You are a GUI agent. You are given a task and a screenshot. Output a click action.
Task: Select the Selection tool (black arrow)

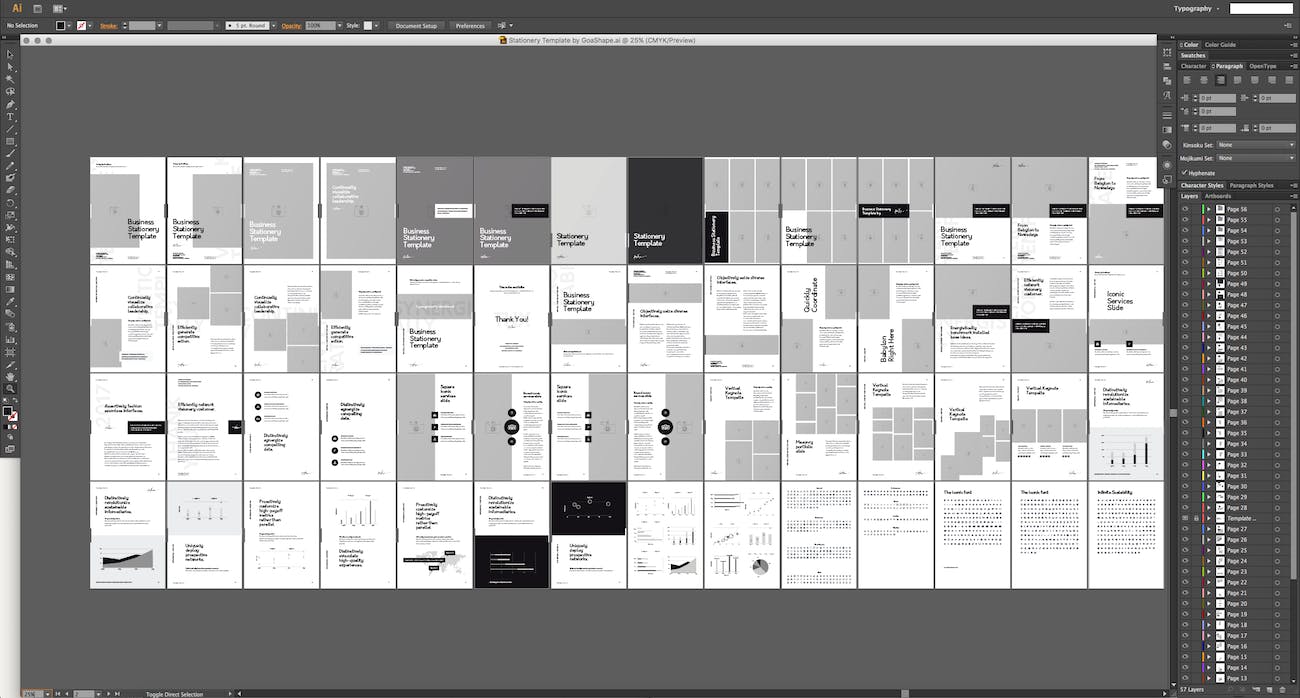tap(11, 54)
